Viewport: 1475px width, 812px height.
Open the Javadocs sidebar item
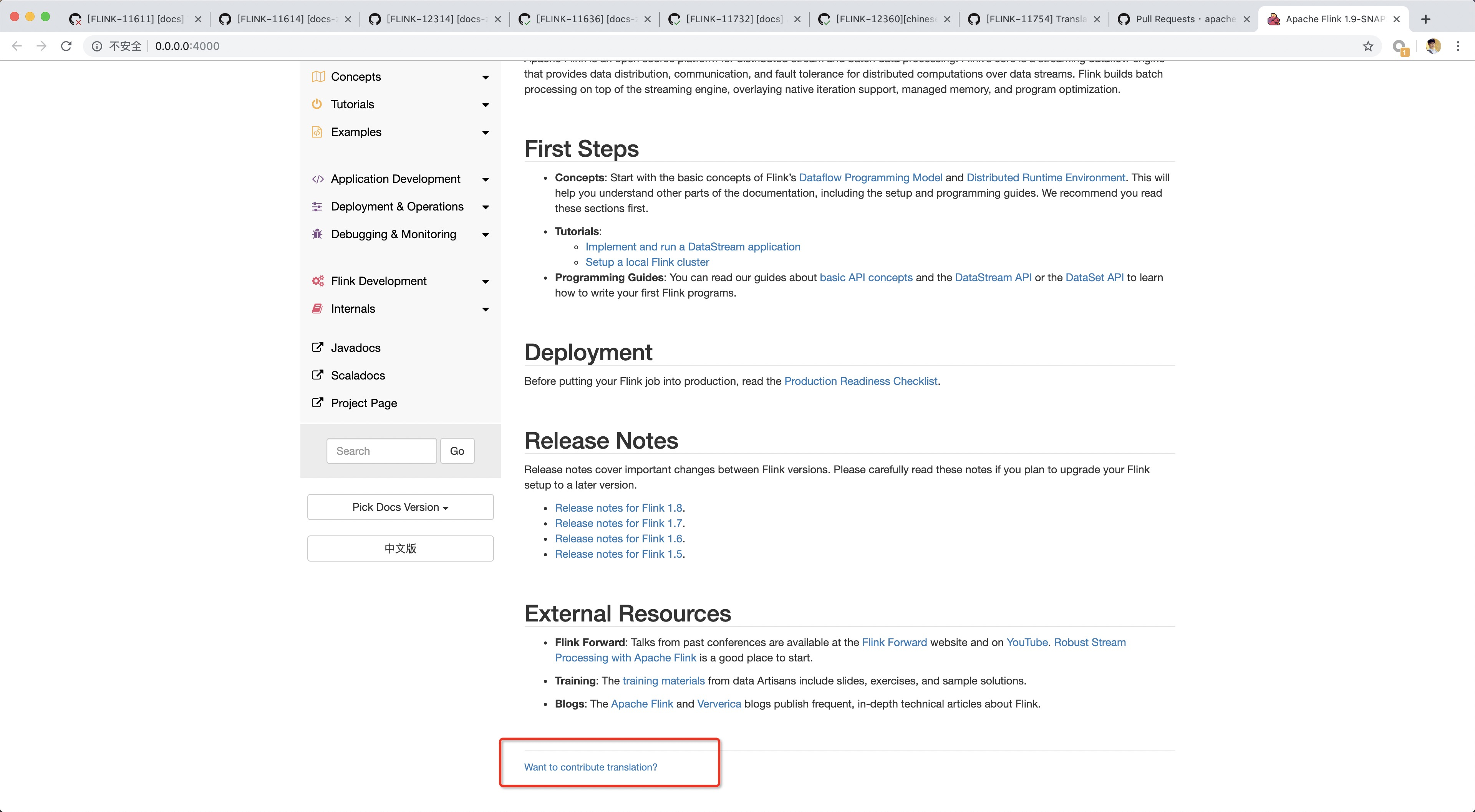click(355, 348)
